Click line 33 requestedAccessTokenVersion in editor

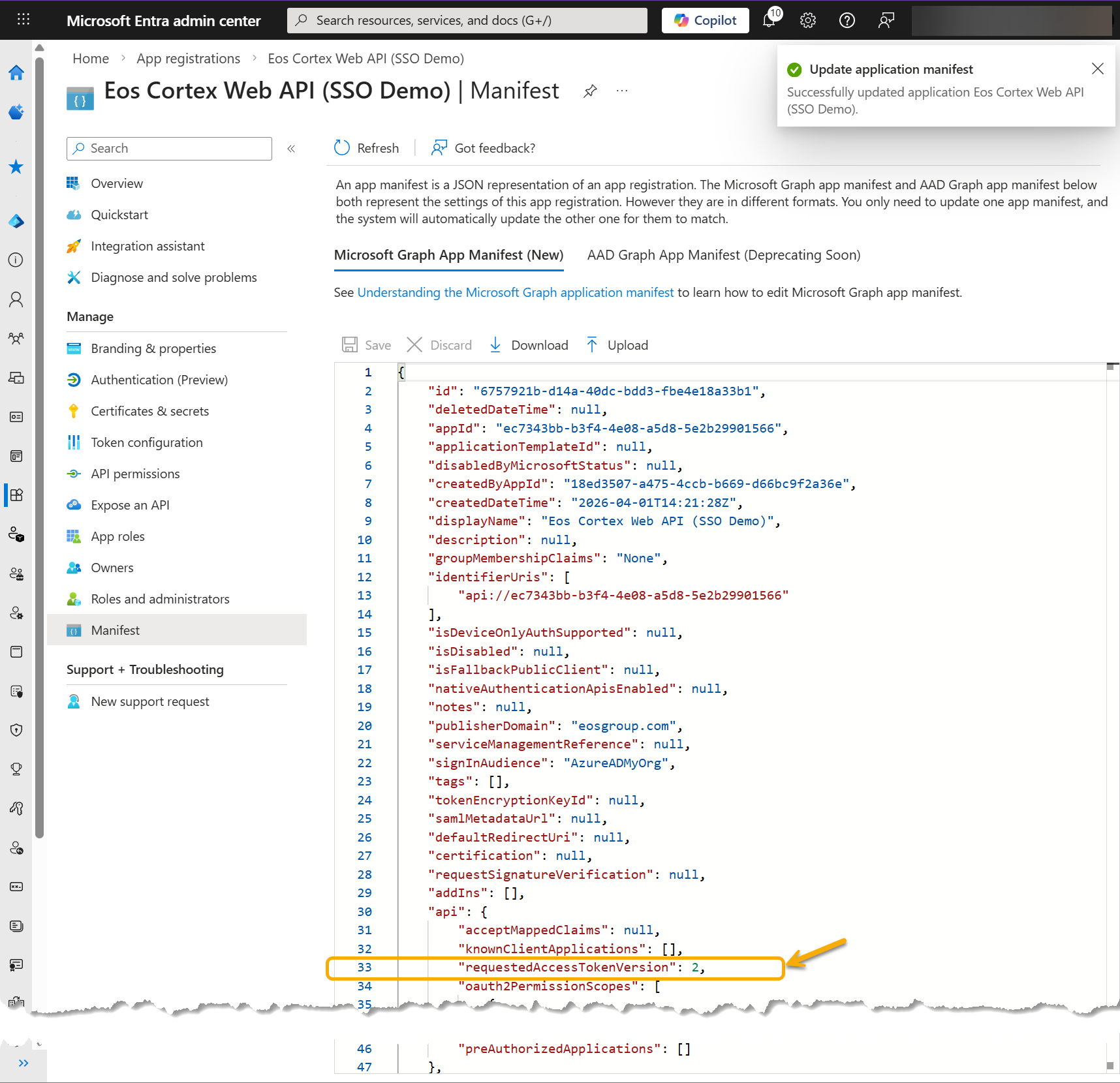[x=581, y=968]
